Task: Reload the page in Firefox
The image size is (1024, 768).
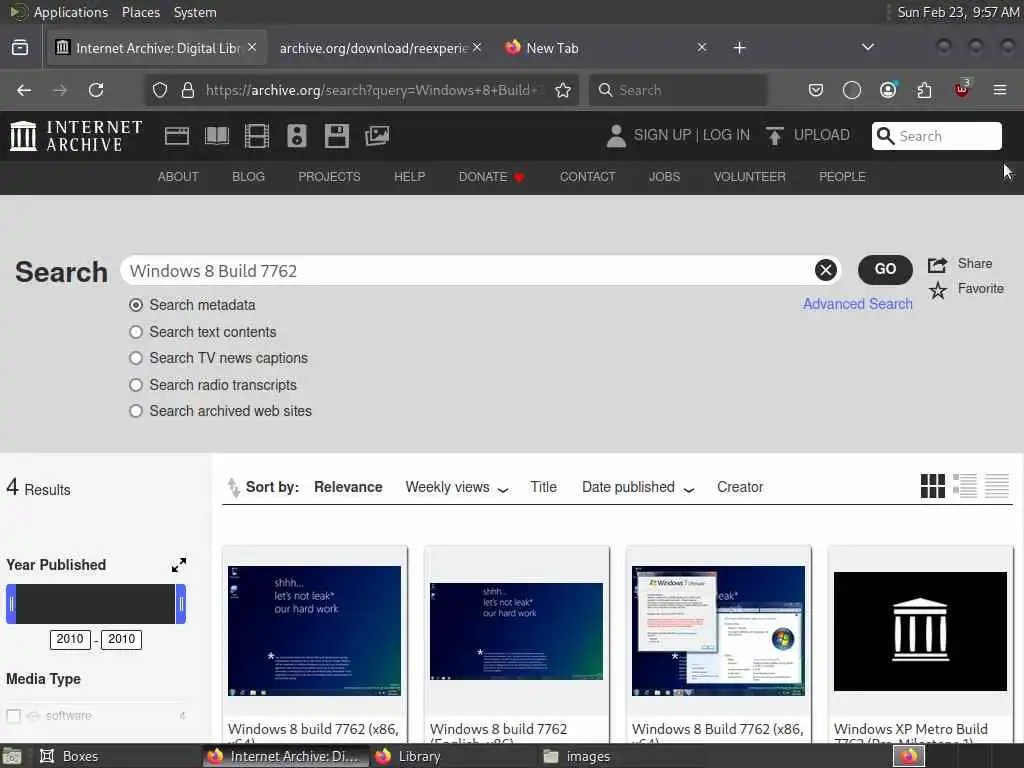Action: [x=96, y=90]
